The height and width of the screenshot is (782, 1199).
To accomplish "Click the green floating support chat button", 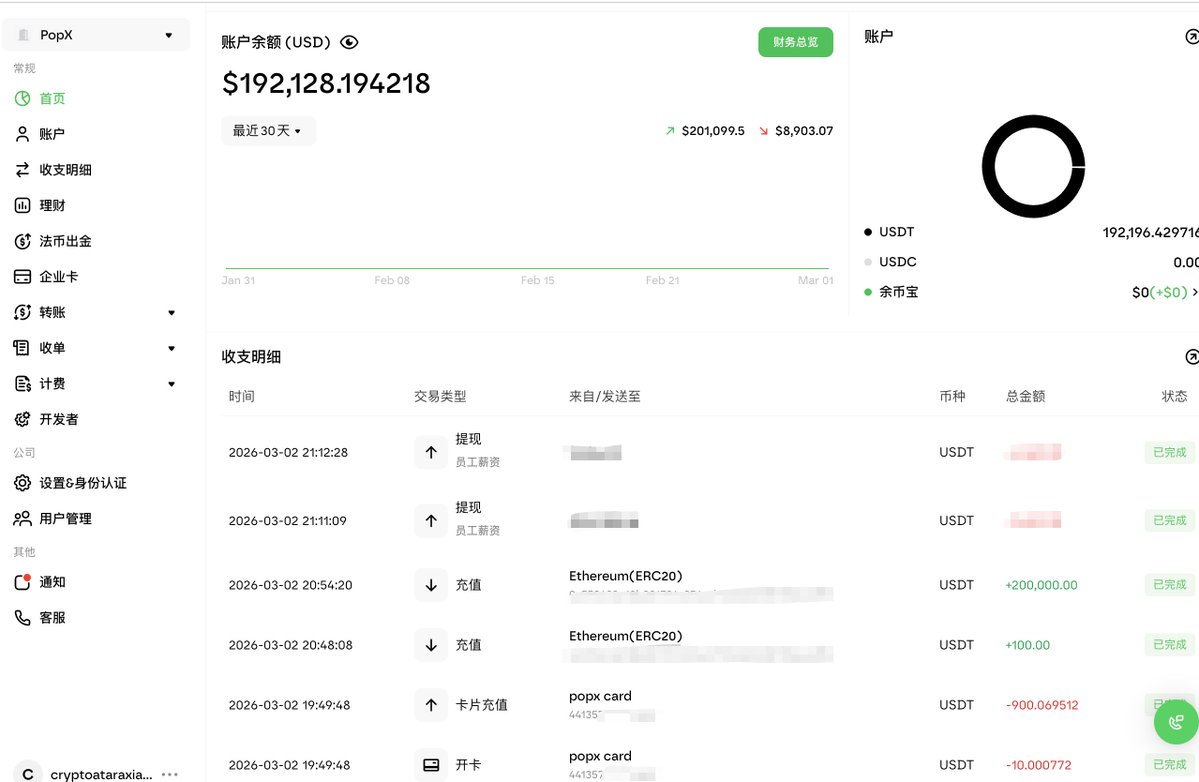I will click(1176, 722).
